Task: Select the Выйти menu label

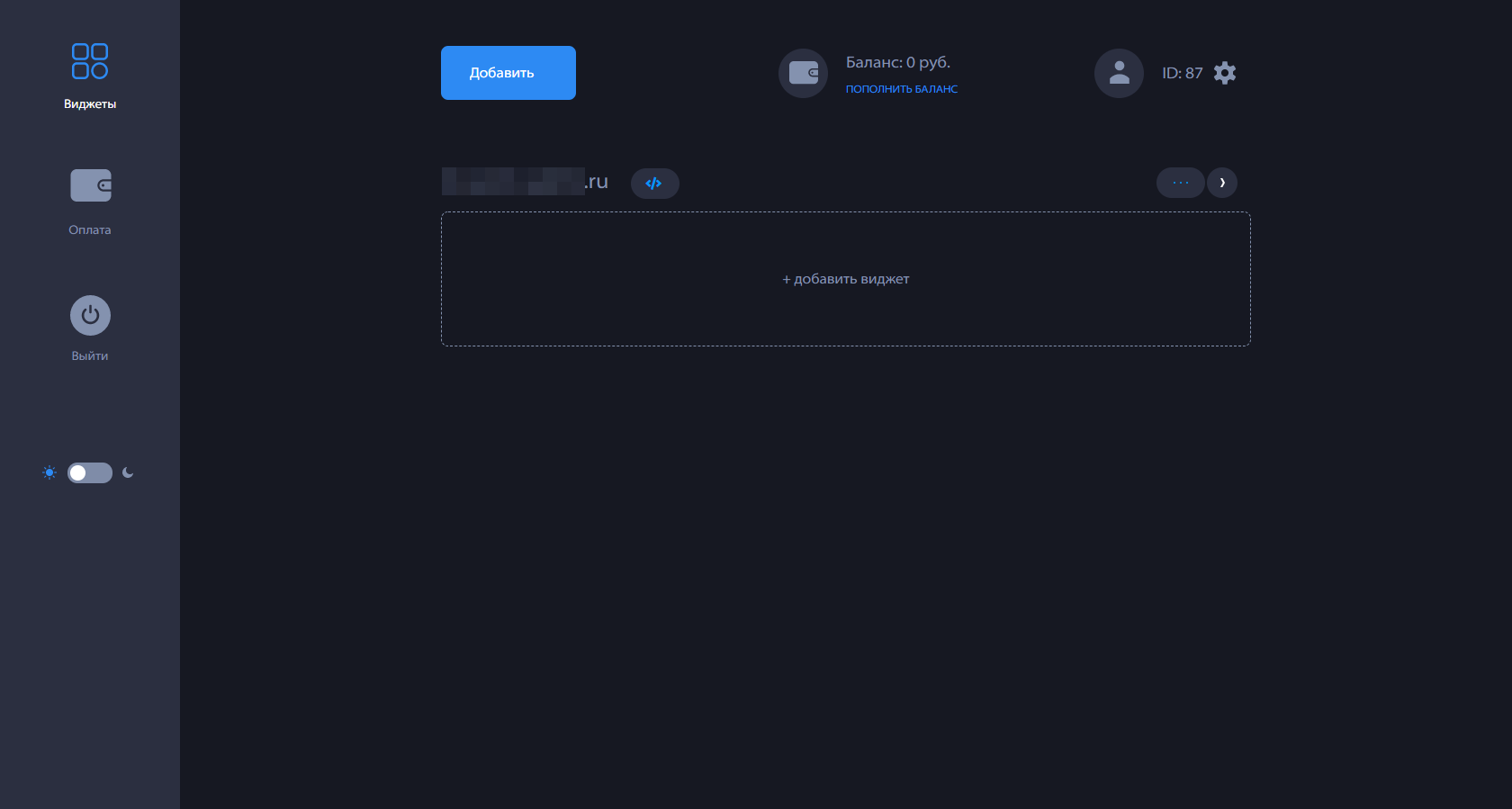Action: point(90,356)
